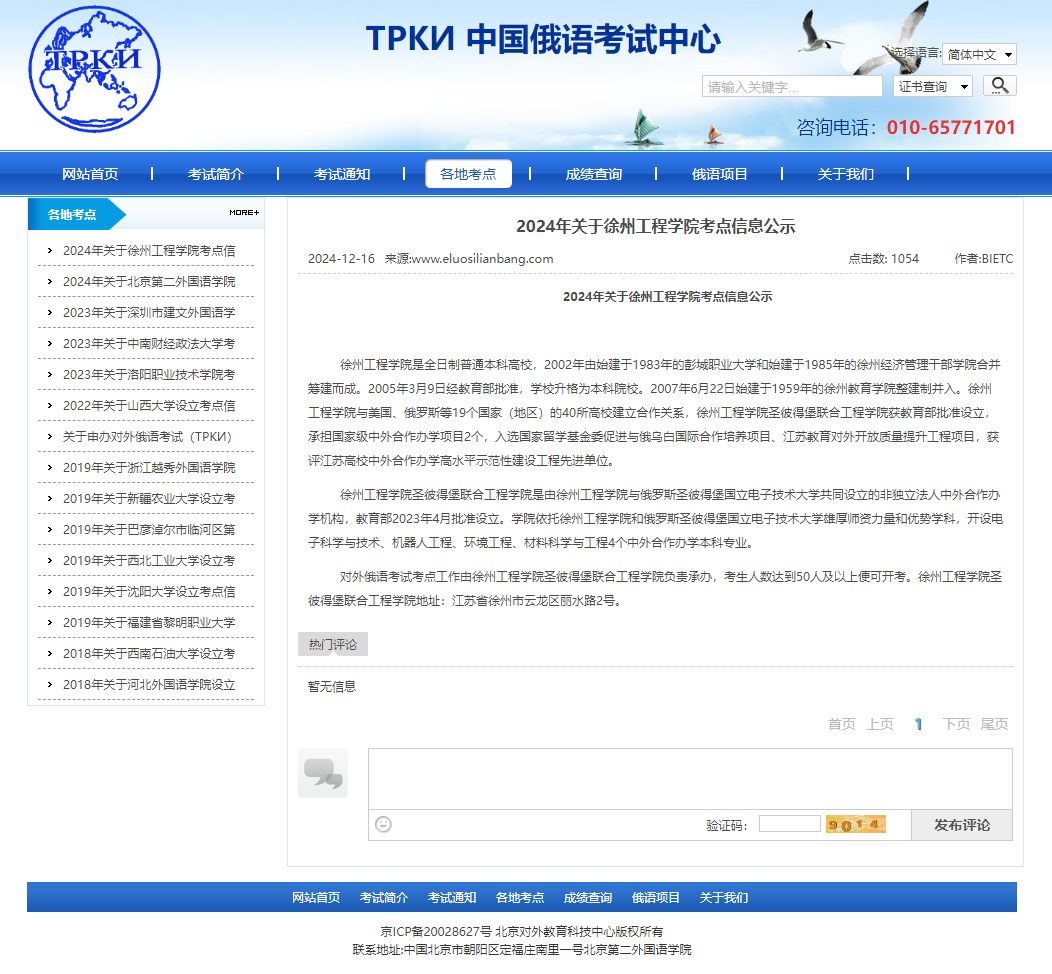Image resolution: width=1052 pixels, height=974 pixels.
Task: Open 2019年关于西北工业大学设立考 sidebar link
Action: click(149, 561)
